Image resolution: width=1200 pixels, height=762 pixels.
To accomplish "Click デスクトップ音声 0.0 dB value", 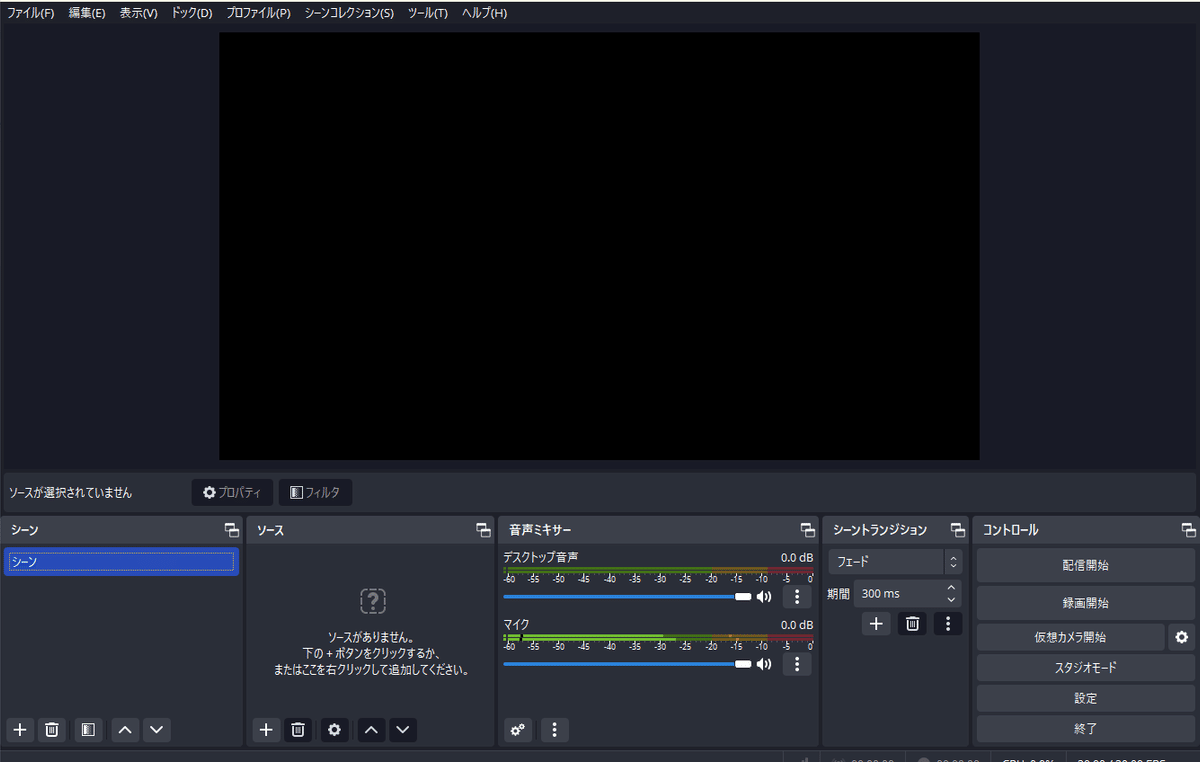I will 797,557.
